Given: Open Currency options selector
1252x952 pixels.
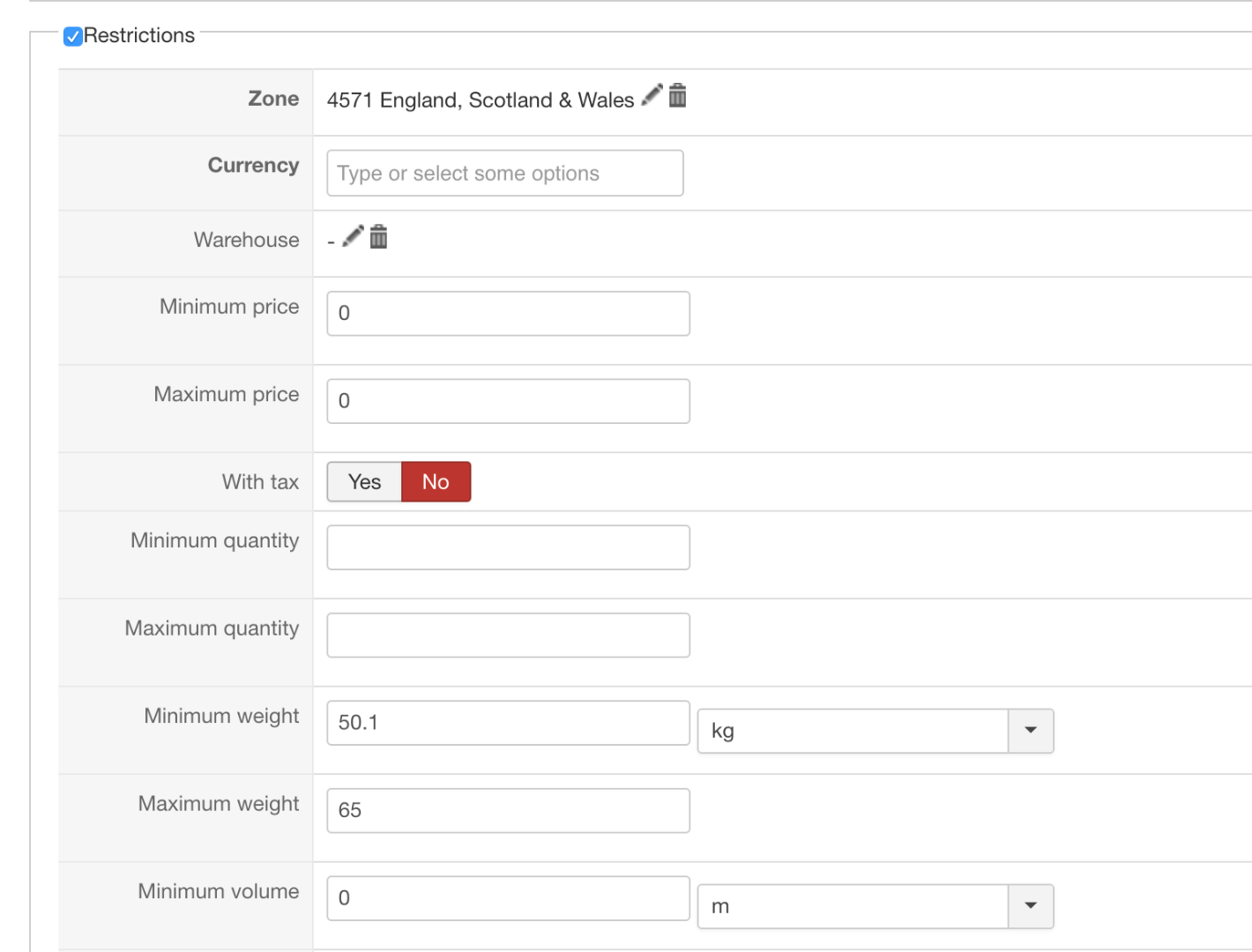Looking at the screenshot, I should tap(504, 173).
